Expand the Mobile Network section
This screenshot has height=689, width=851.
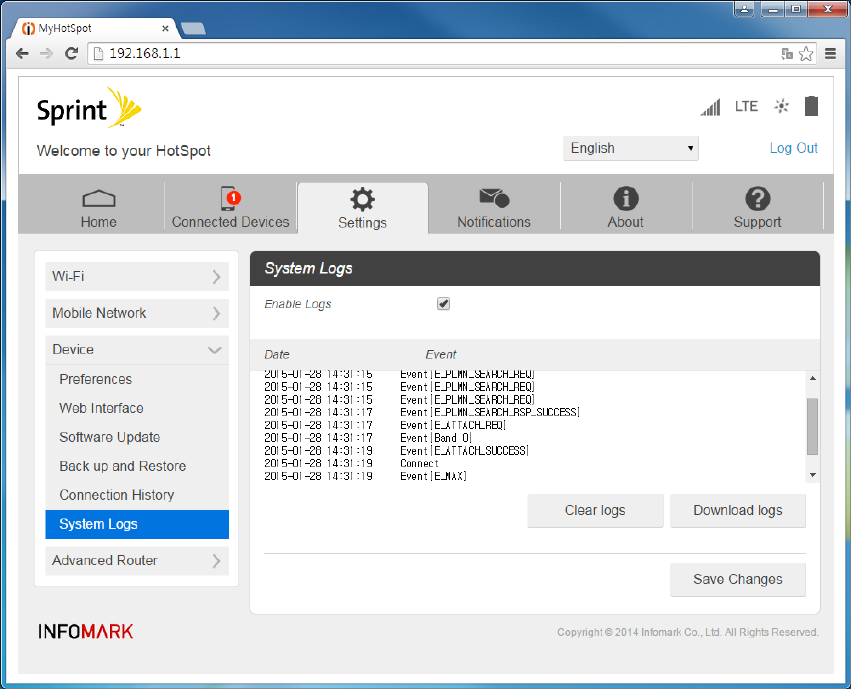tap(137, 314)
